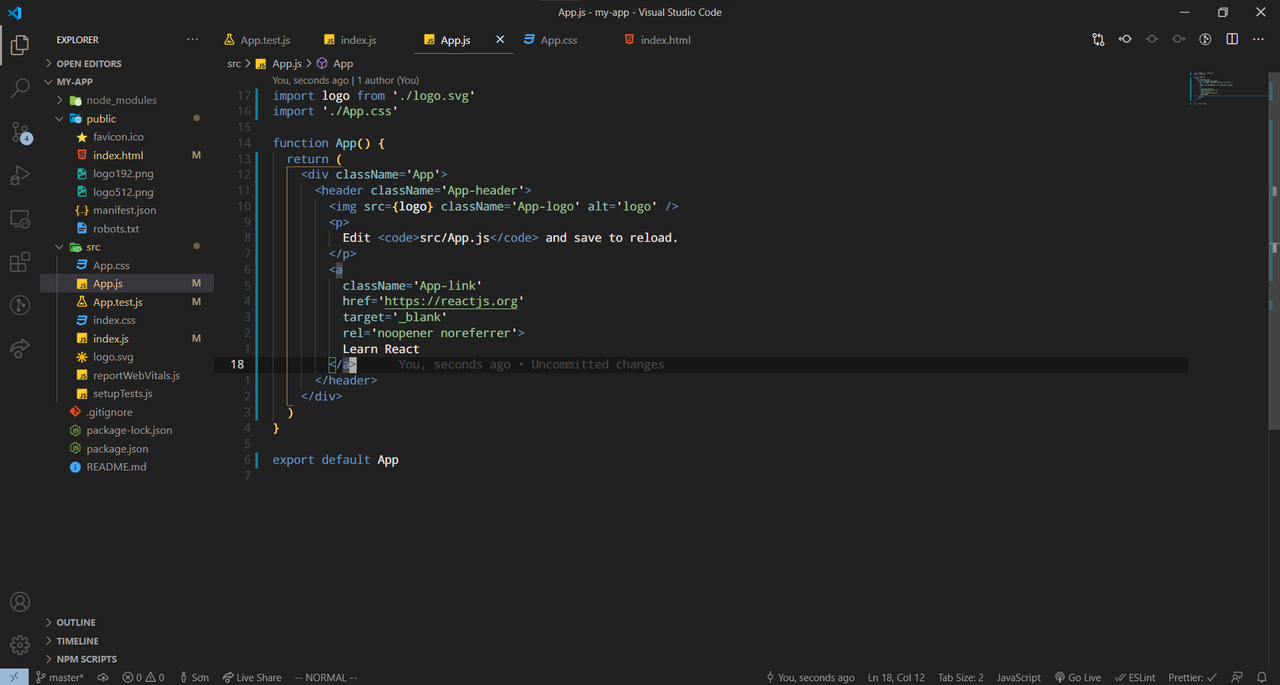Open package.json file
Image resolution: width=1280 pixels, height=685 pixels.
pos(127,449)
